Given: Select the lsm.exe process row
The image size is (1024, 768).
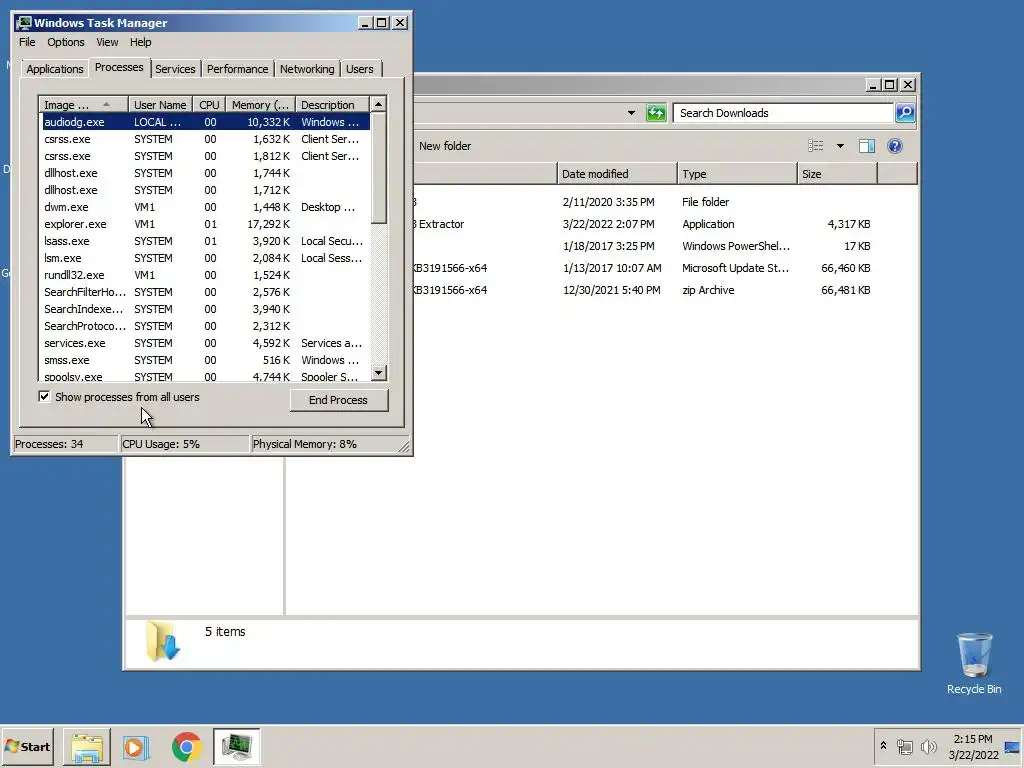Looking at the screenshot, I should click(204, 258).
